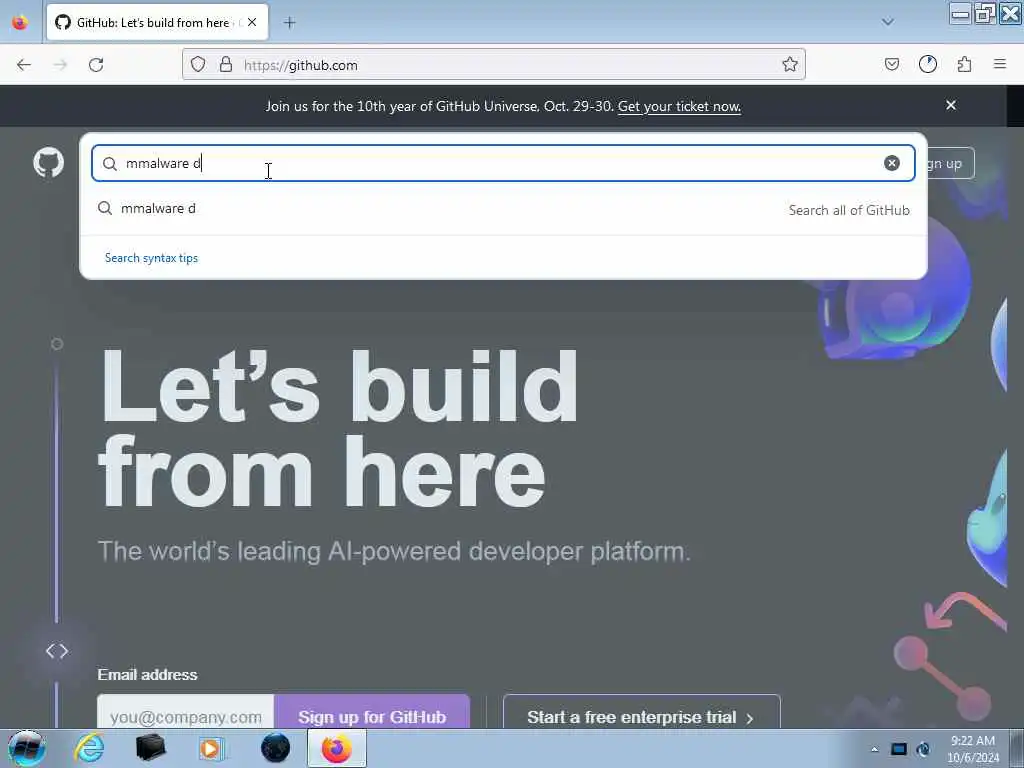
Task: Switch to Firefox in the taskbar
Action: click(x=337, y=748)
